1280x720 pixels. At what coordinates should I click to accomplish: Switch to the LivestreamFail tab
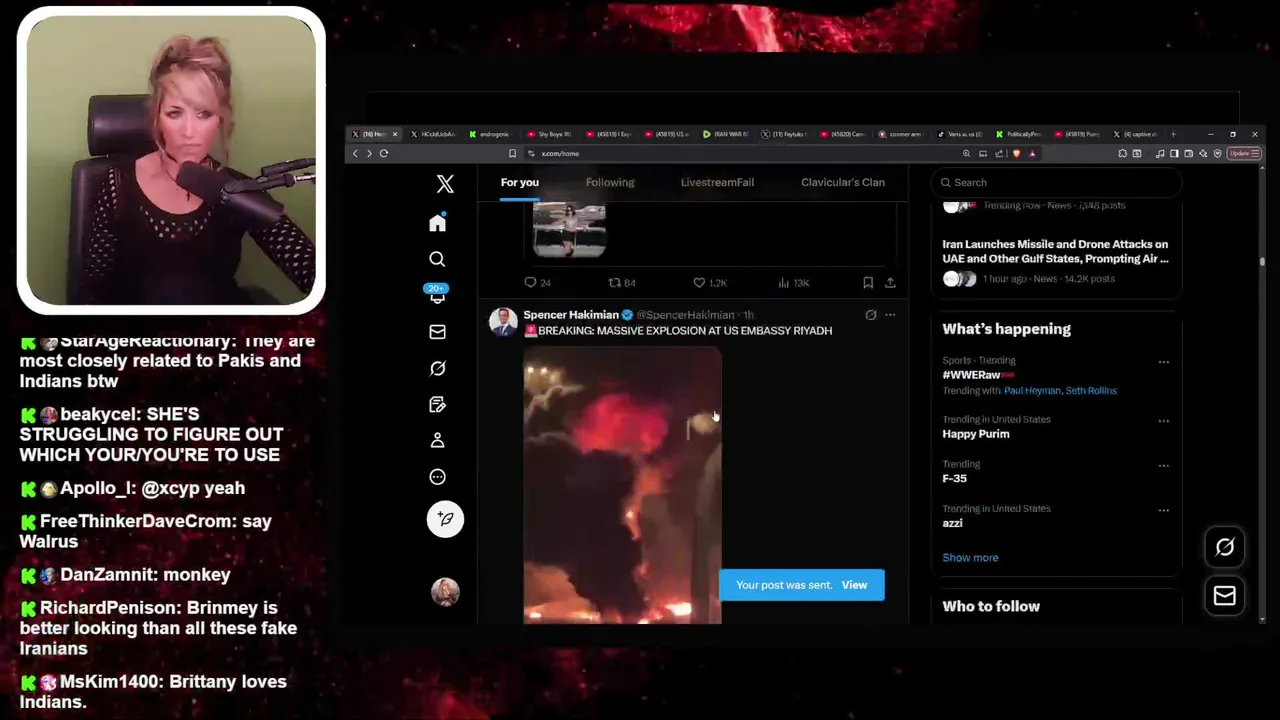click(717, 182)
